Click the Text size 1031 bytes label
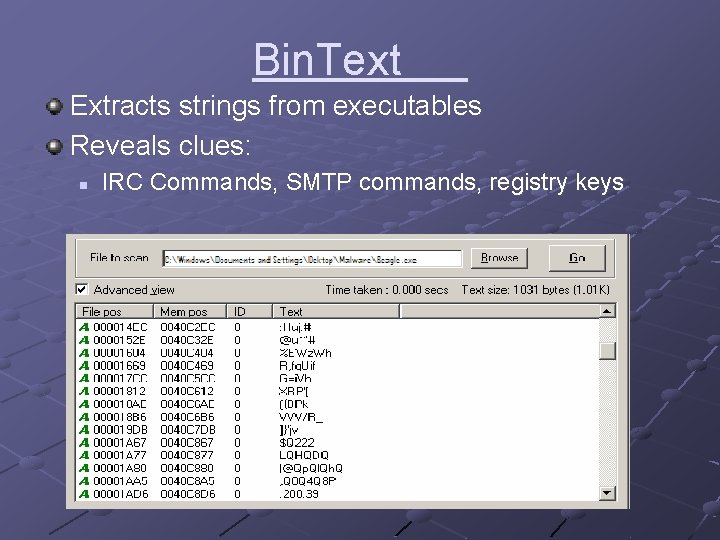Screen dimensions: 720x540 535,290
